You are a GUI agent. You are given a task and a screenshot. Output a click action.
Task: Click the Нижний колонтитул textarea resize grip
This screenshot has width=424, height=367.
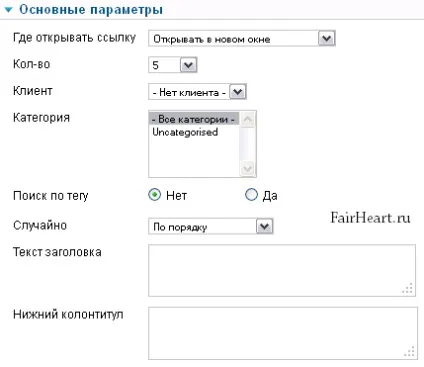tap(409, 352)
